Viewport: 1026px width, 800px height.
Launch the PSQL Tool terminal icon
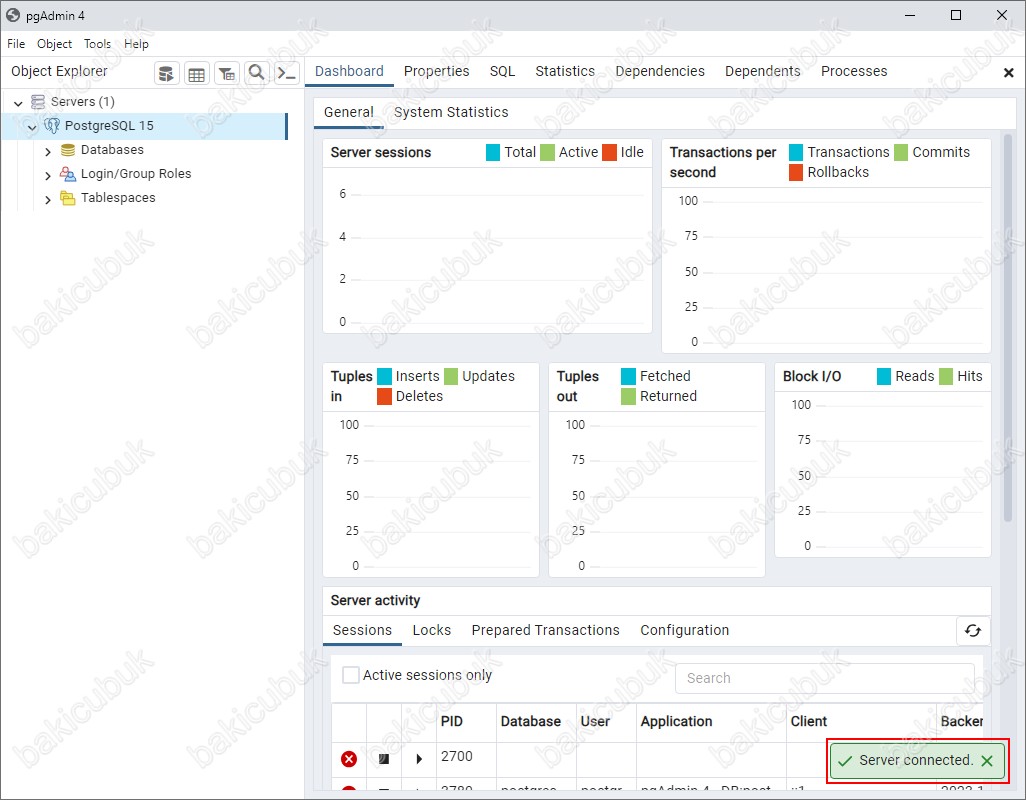pyautogui.click(x=287, y=73)
